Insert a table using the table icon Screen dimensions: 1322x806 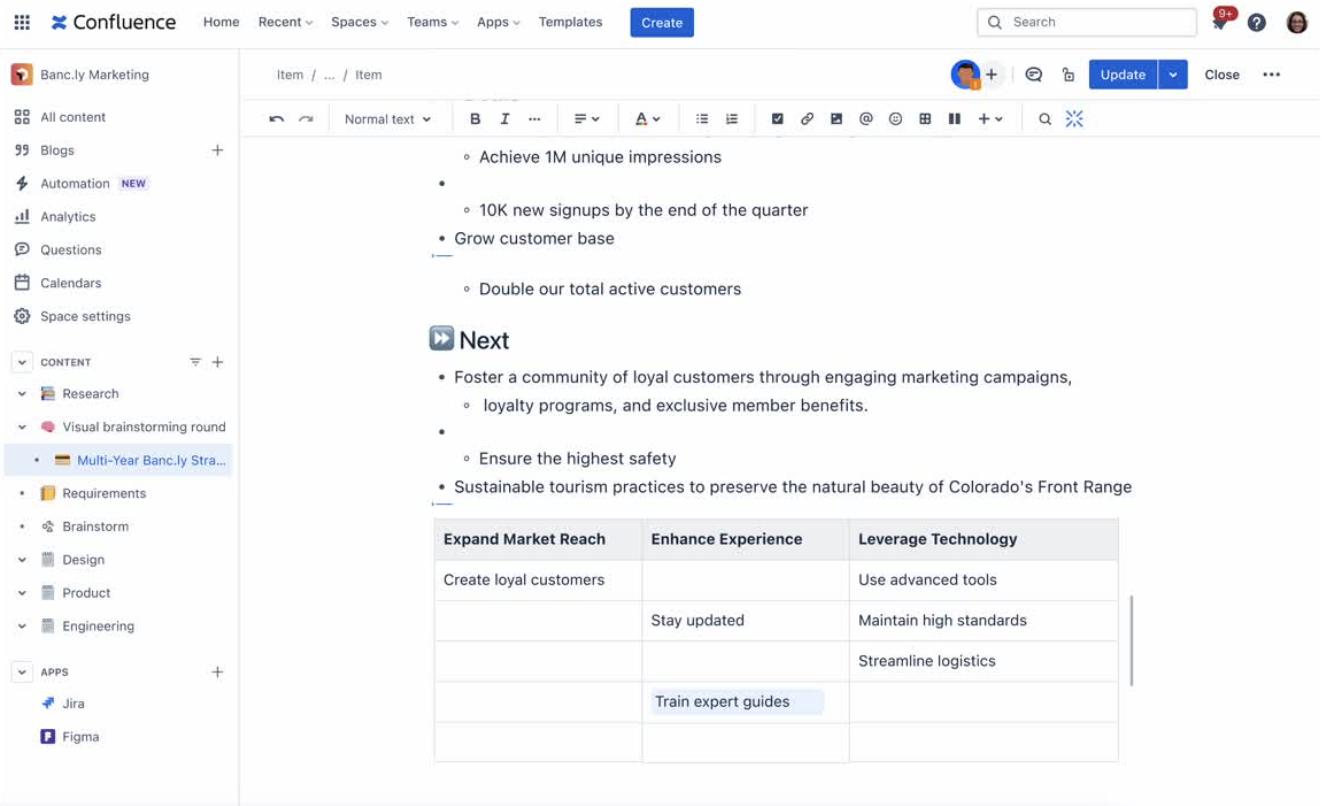(925, 119)
